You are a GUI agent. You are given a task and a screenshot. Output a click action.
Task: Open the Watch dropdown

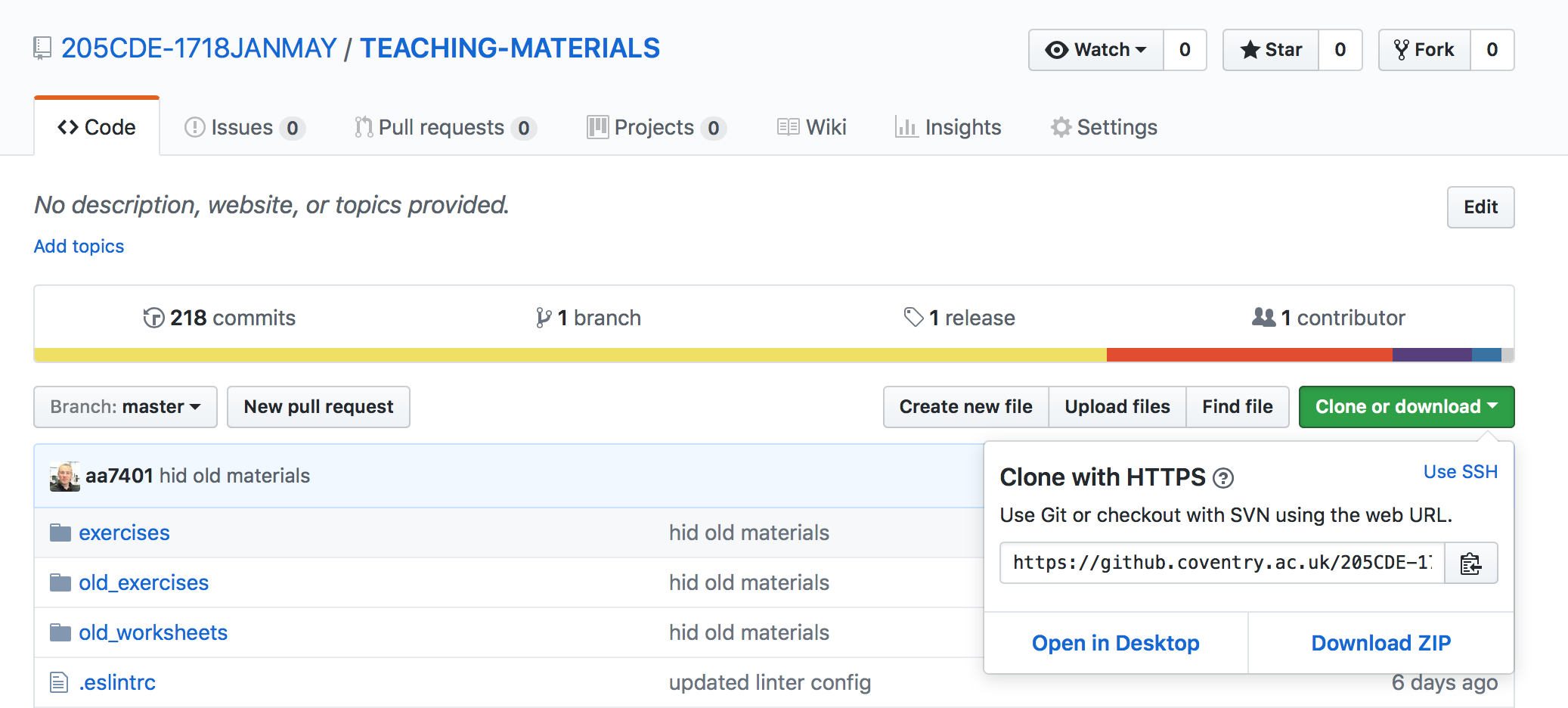pyautogui.click(x=1096, y=50)
